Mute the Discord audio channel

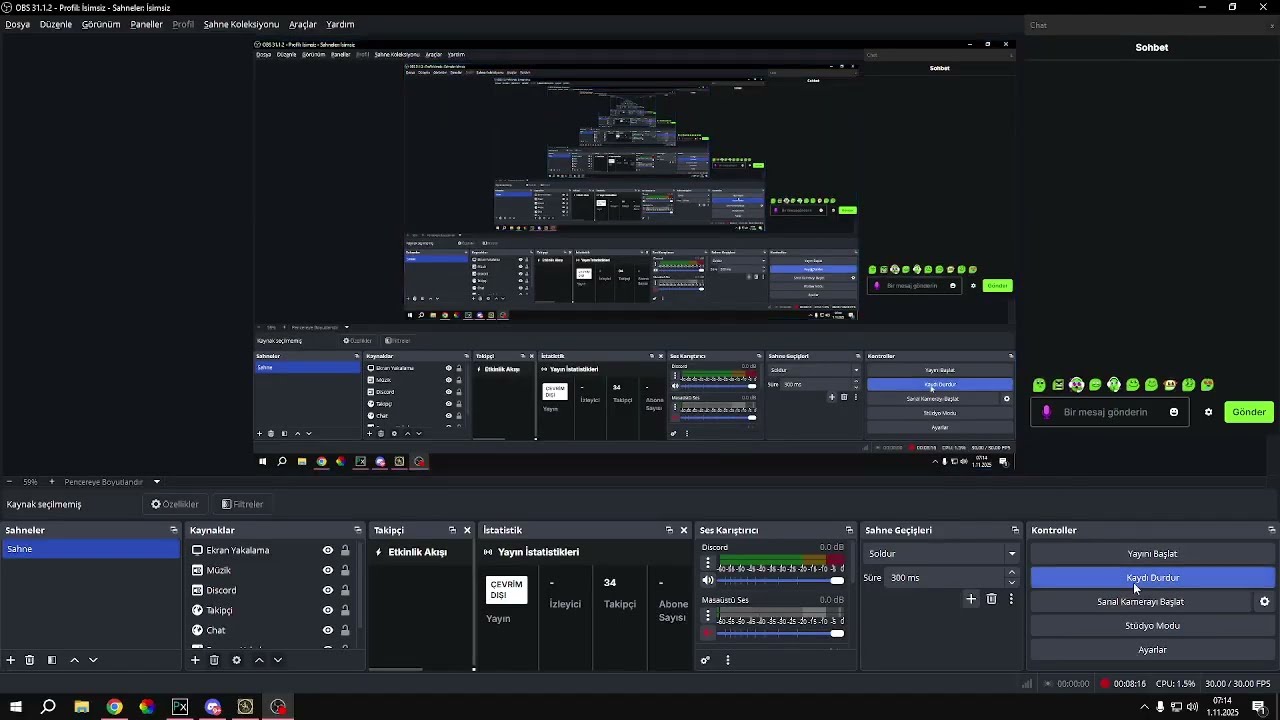tap(708, 580)
